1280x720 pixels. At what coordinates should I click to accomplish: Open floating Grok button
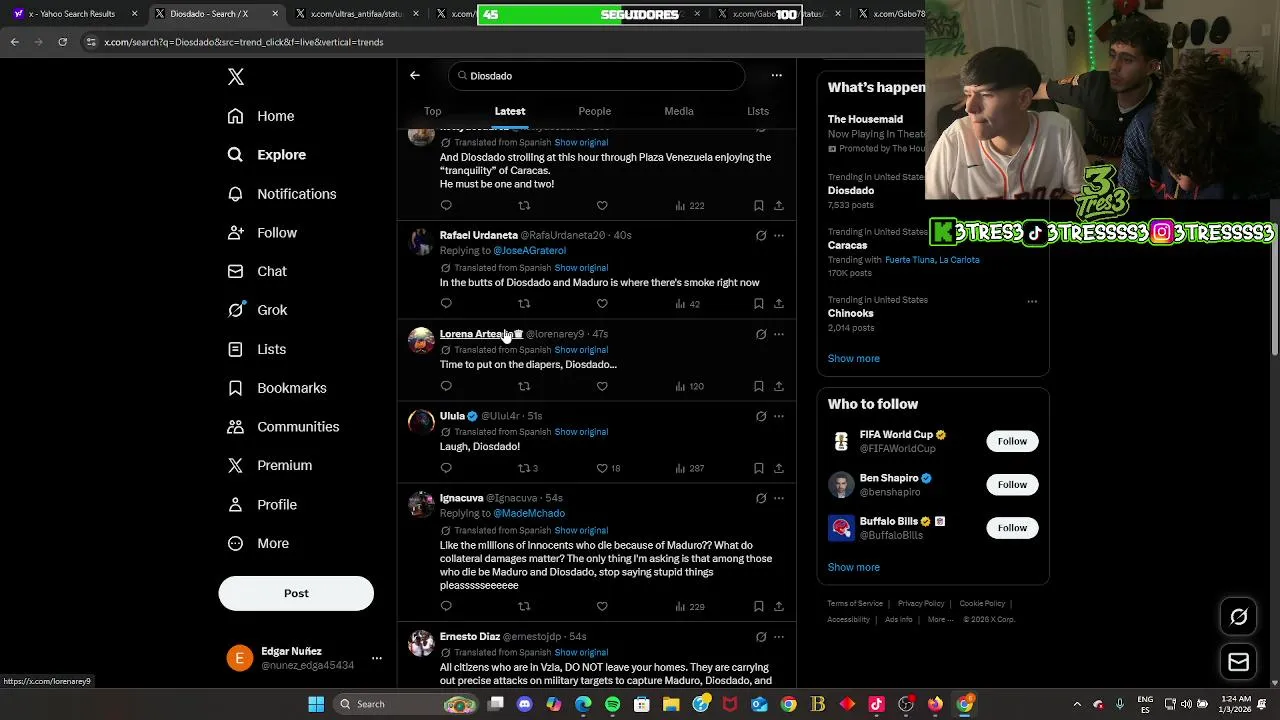pyautogui.click(x=1239, y=617)
